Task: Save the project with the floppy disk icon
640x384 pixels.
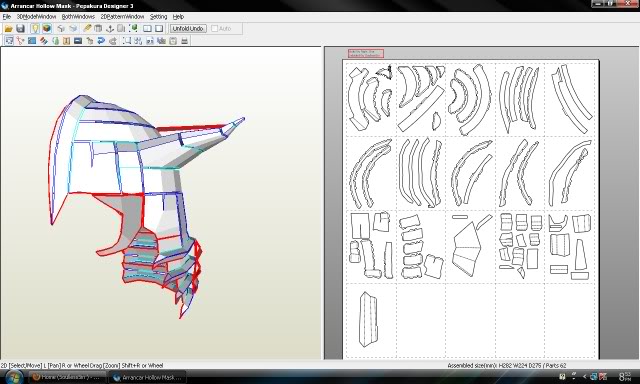Action: 20,29
